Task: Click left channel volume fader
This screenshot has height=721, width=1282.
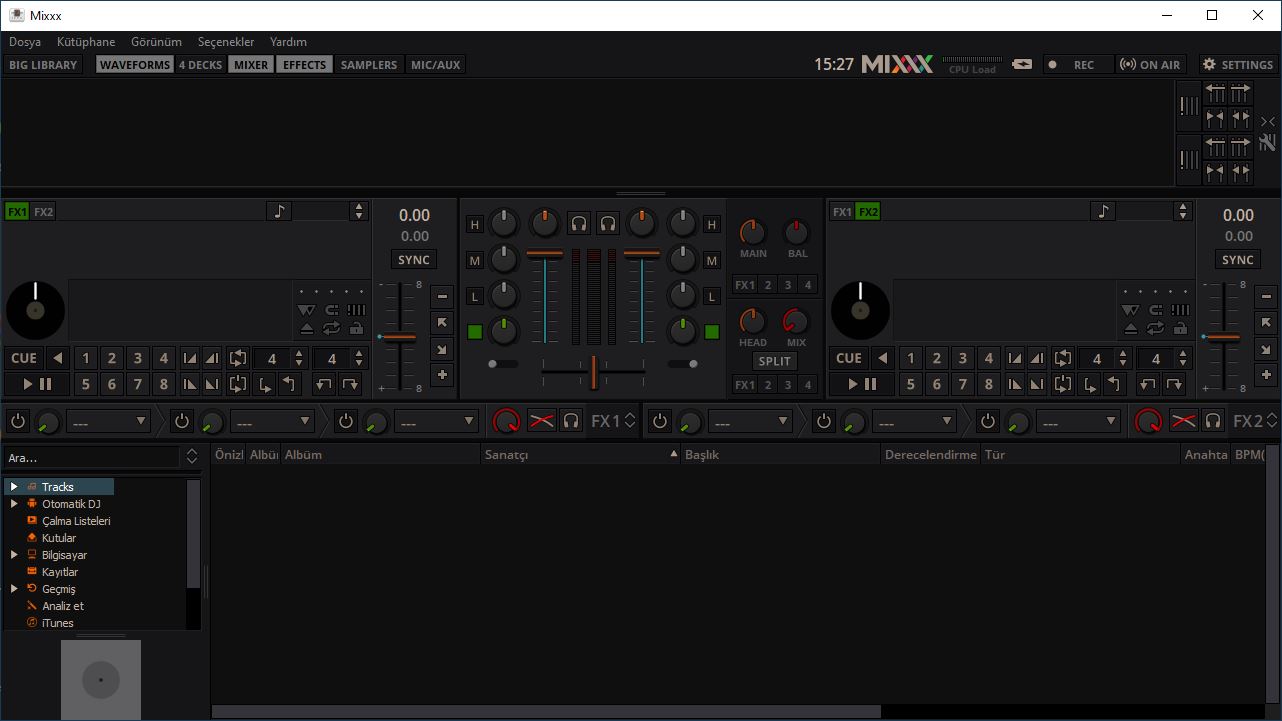Action: [545, 254]
